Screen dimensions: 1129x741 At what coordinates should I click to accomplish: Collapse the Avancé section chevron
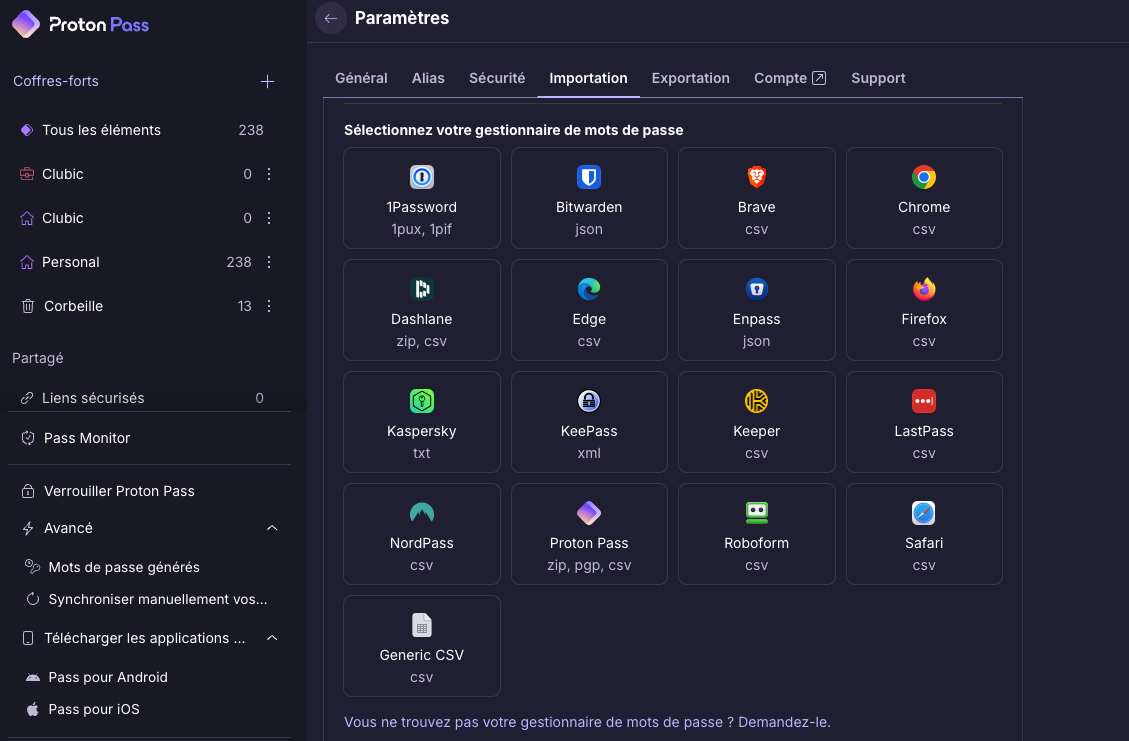coord(272,528)
